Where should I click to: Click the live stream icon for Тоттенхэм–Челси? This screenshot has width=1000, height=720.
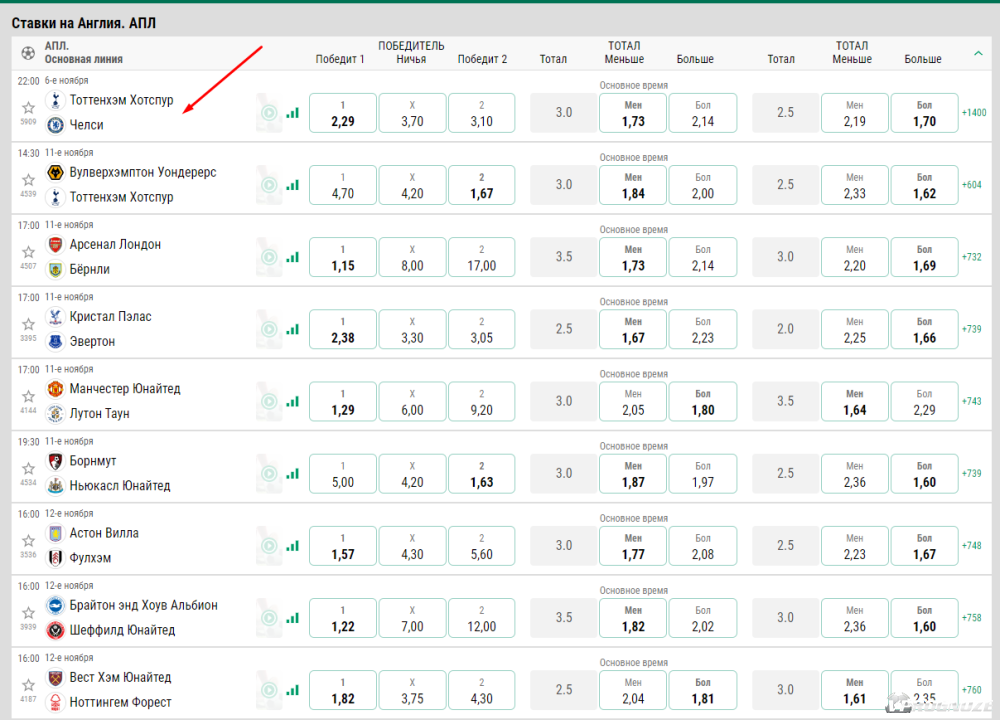coord(269,113)
